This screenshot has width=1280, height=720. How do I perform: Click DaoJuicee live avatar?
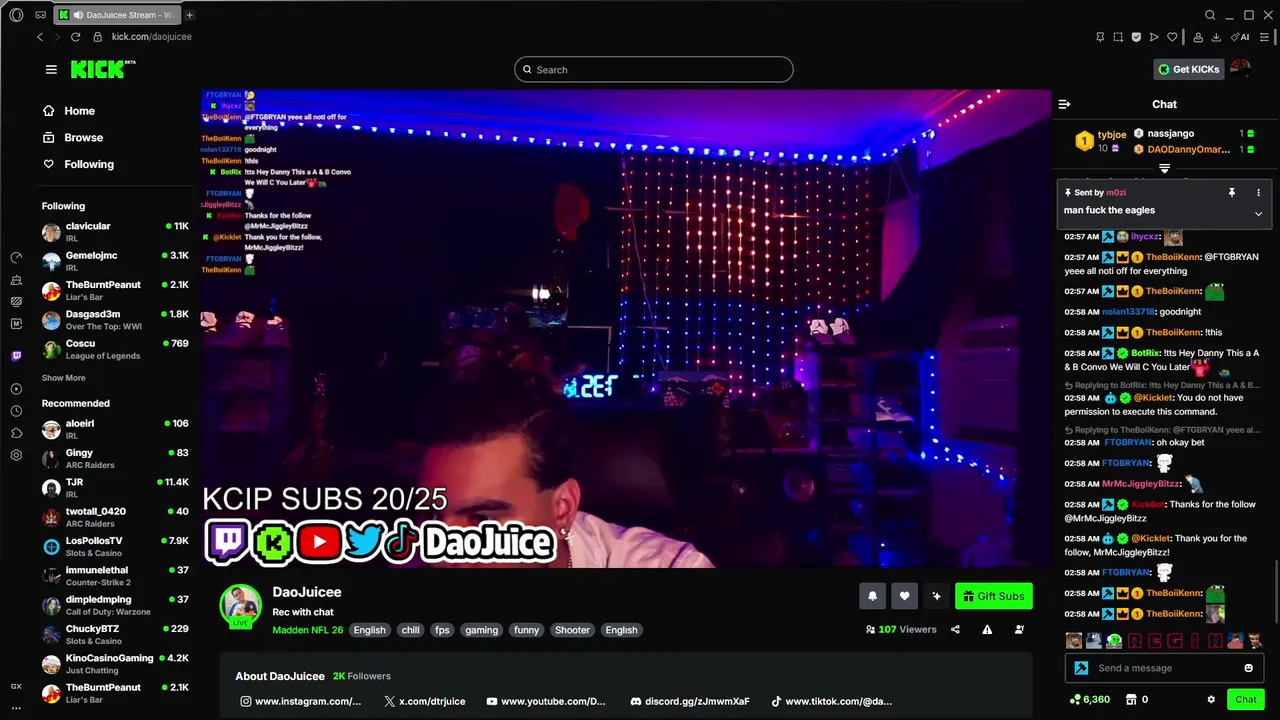coord(240,606)
